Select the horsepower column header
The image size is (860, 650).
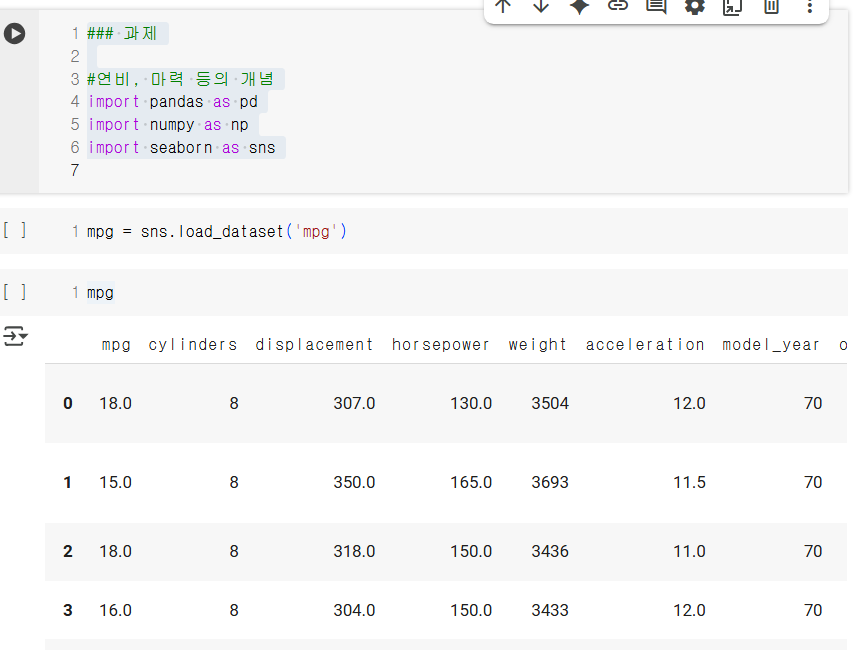(x=440, y=344)
